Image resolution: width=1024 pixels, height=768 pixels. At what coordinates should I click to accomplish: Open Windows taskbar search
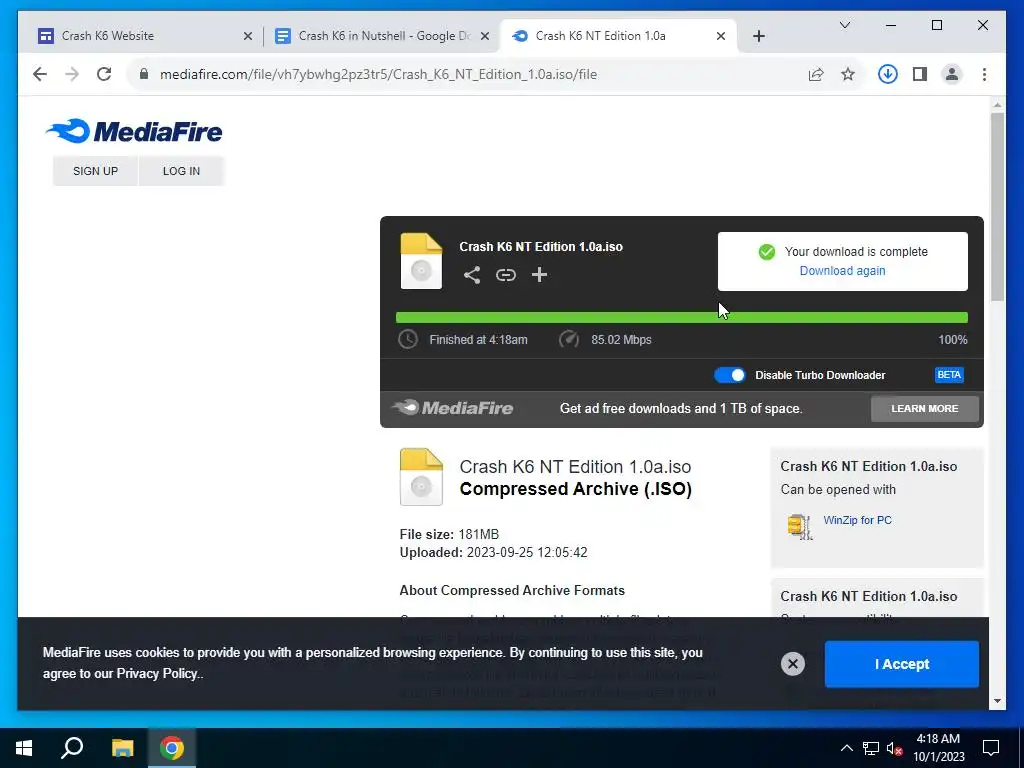tap(72, 748)
